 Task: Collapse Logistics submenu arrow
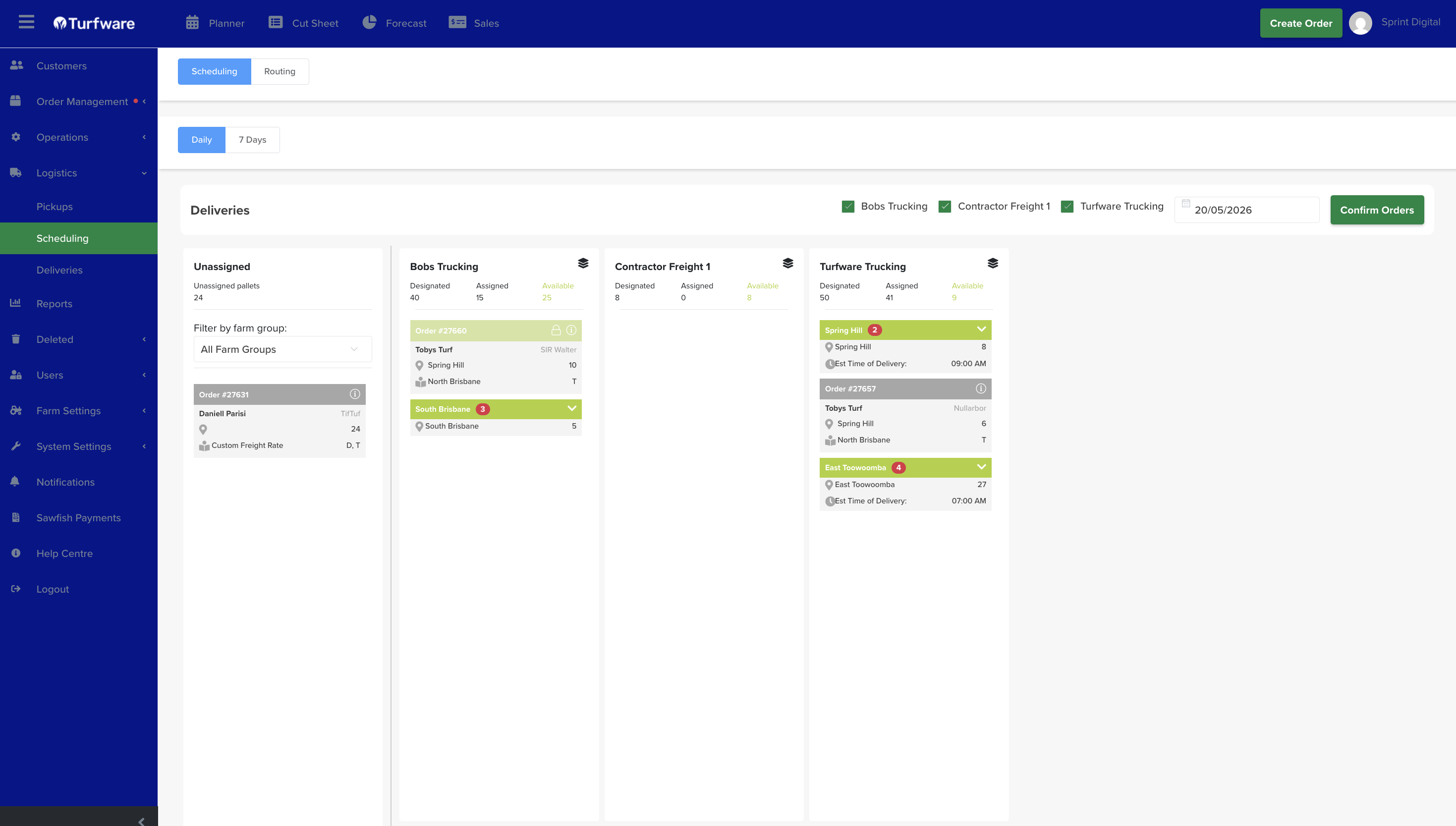(x=144, y=173)
